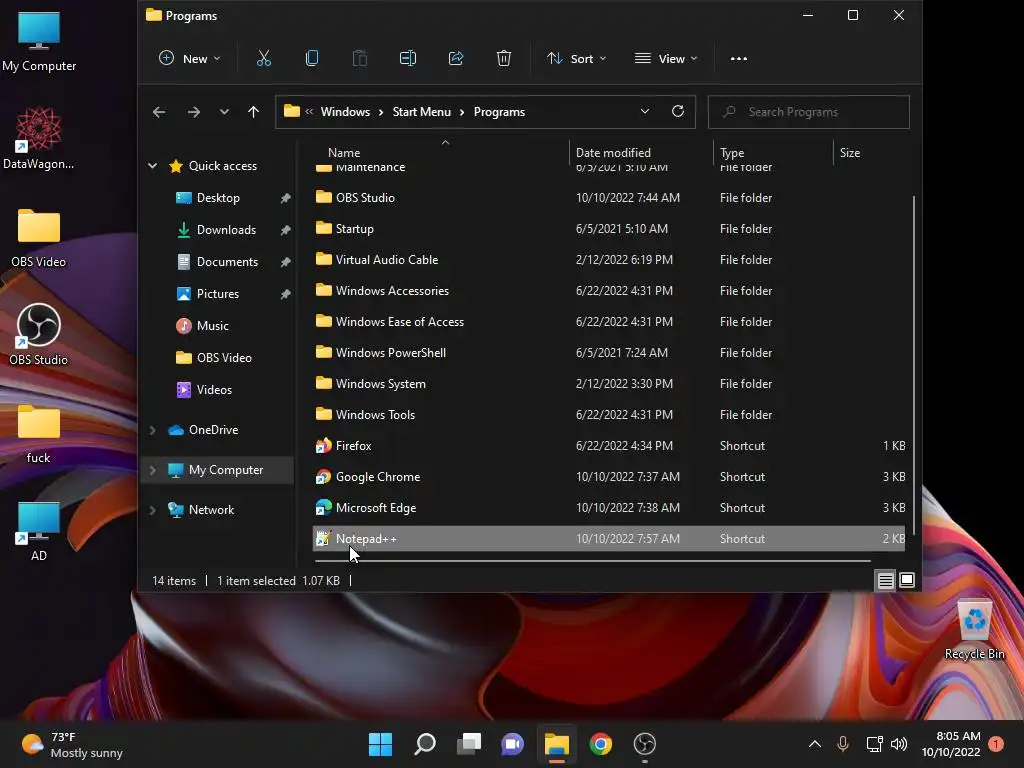
Task: Go up one folder level arrow
Action: [253, 112]
